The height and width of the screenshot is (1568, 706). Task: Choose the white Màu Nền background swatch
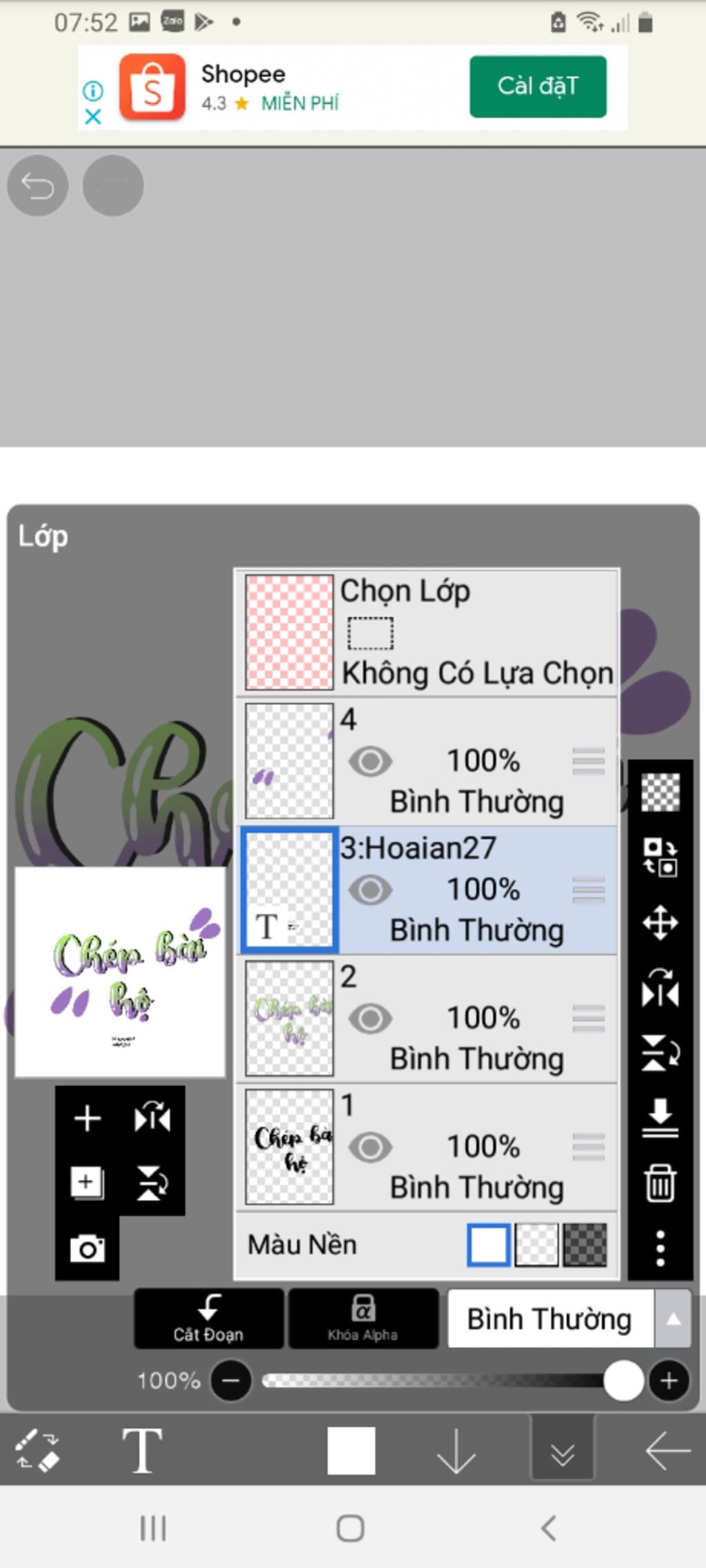(488, 1245)
